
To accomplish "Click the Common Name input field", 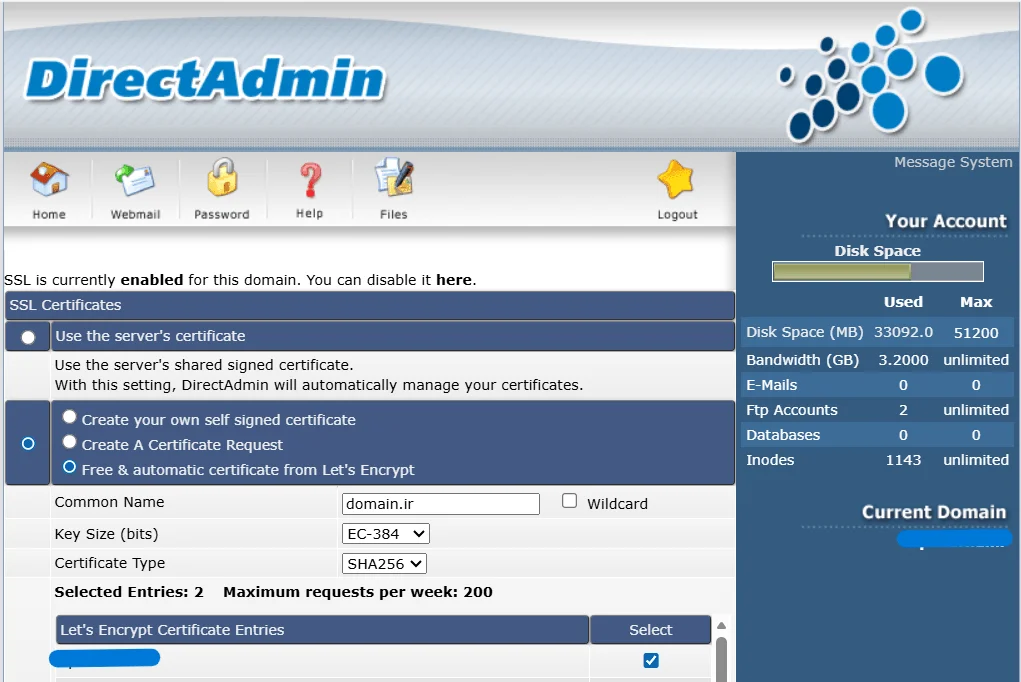I will 440,504.
